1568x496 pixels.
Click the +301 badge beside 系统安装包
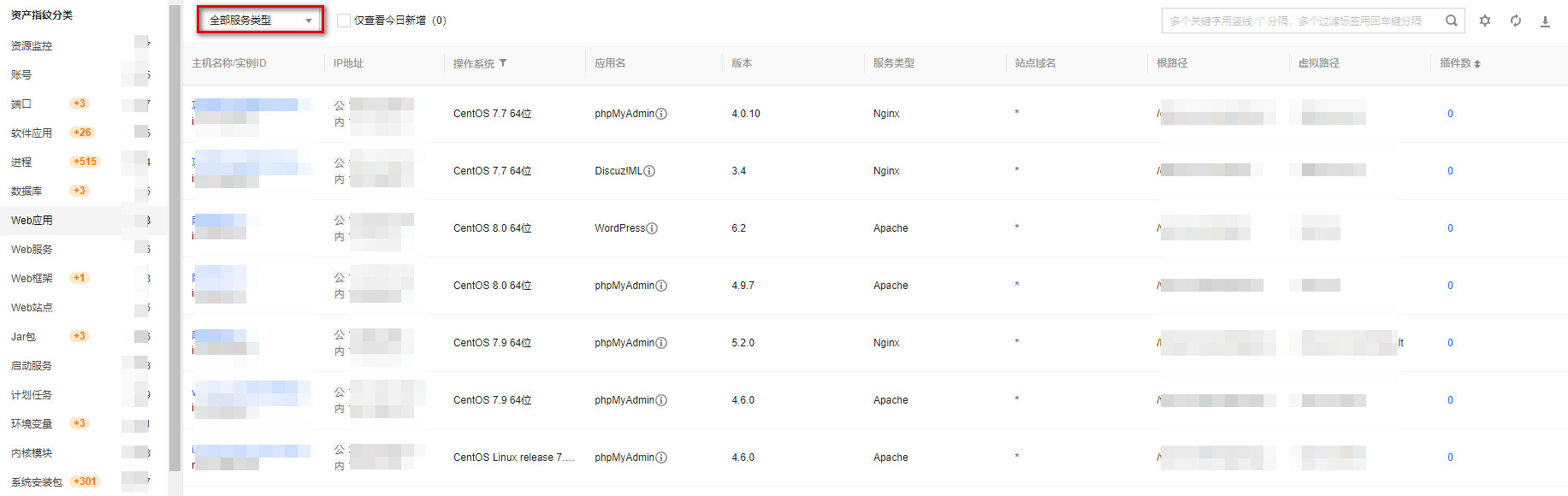(x=85, y=481)
